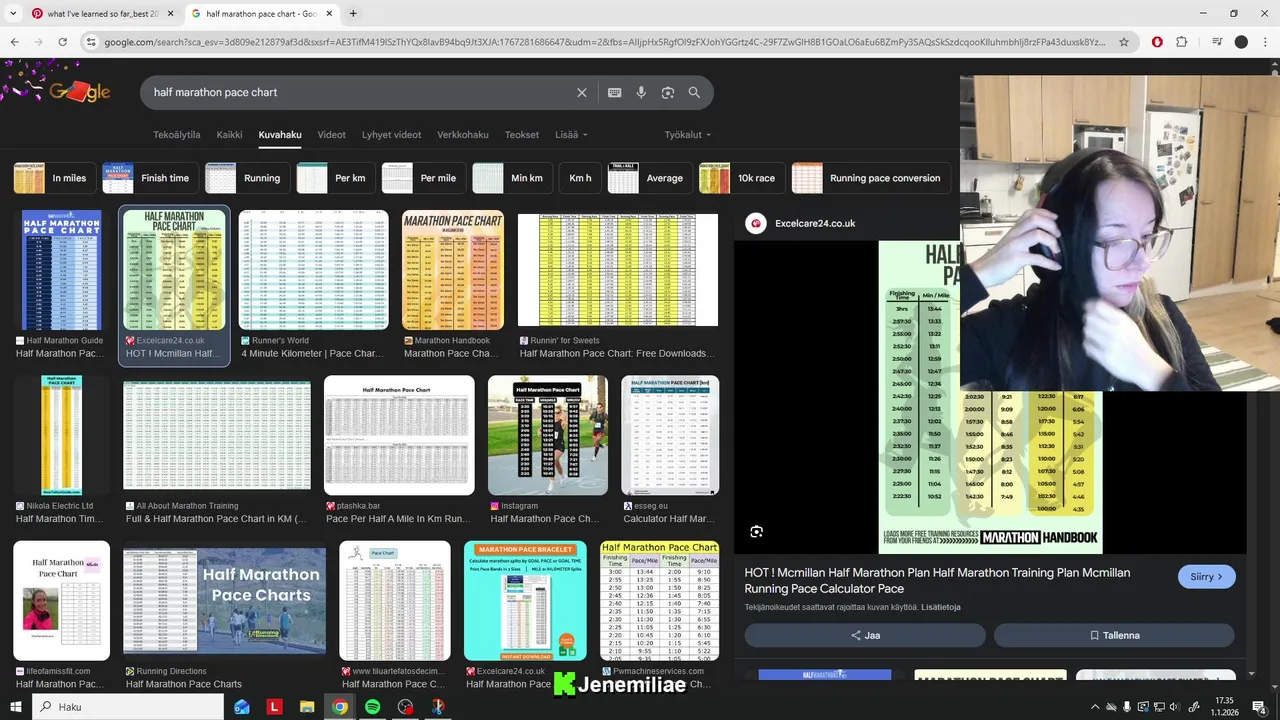Go to the Verkkohaku tab
1280x720 pixels.
(463, 135)
